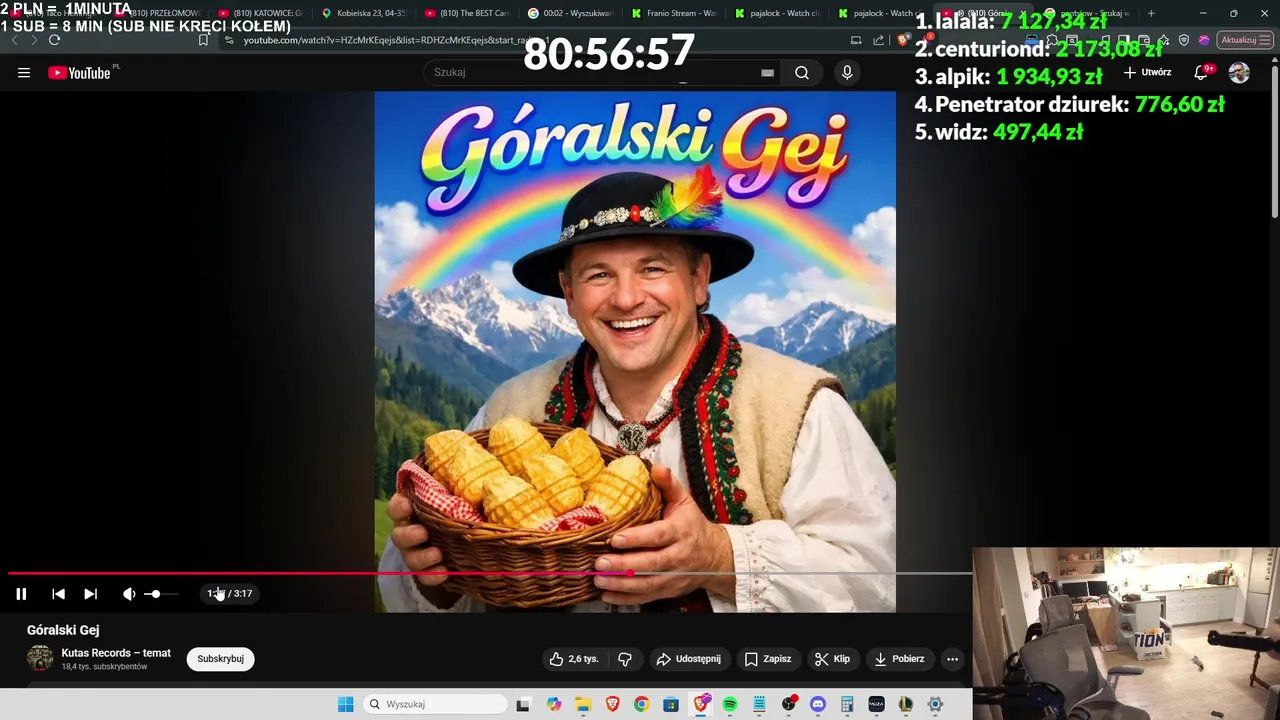Switch to the Kobielska 23 maps tab
1280x720 pixels.
[364, 13]
